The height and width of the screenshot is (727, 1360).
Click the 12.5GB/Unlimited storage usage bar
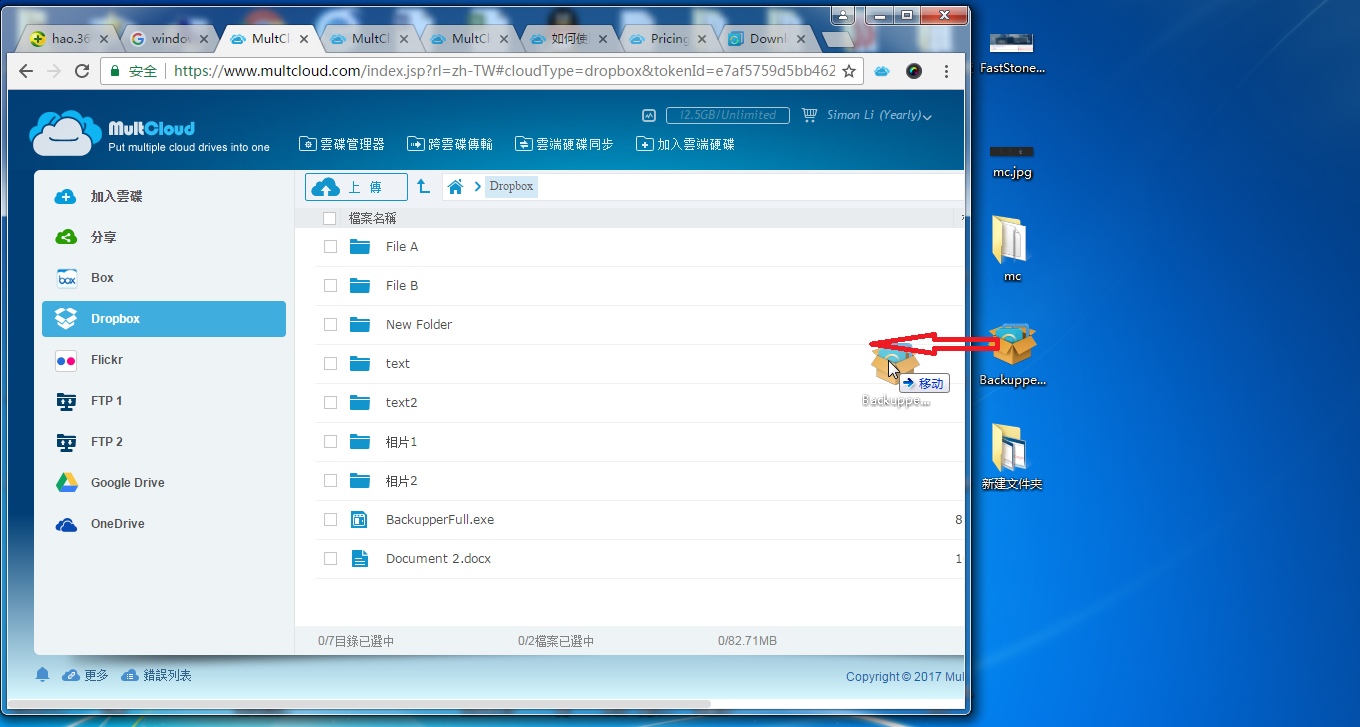point(728,115)
